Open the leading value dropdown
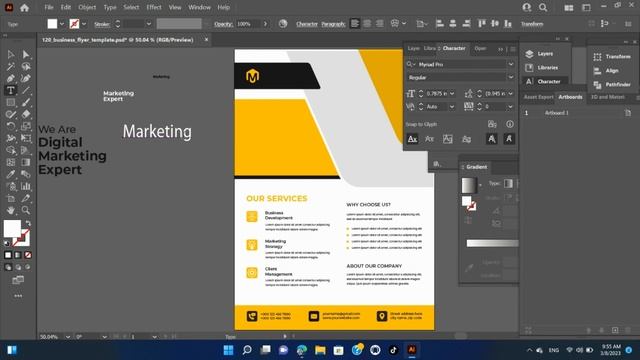 [511, 94]
